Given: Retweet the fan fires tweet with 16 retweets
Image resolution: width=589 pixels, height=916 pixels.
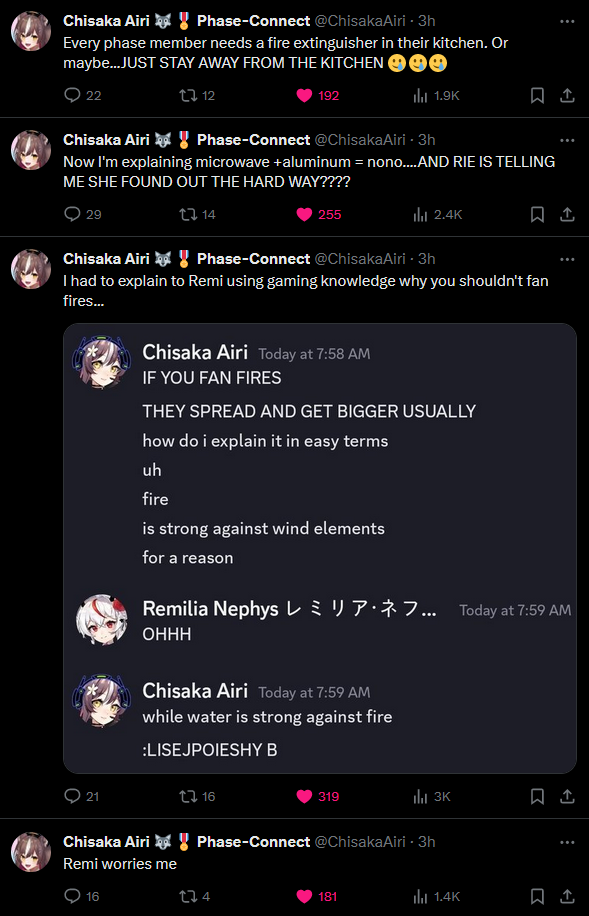Looking at the screenshot, I should point(197,796).
